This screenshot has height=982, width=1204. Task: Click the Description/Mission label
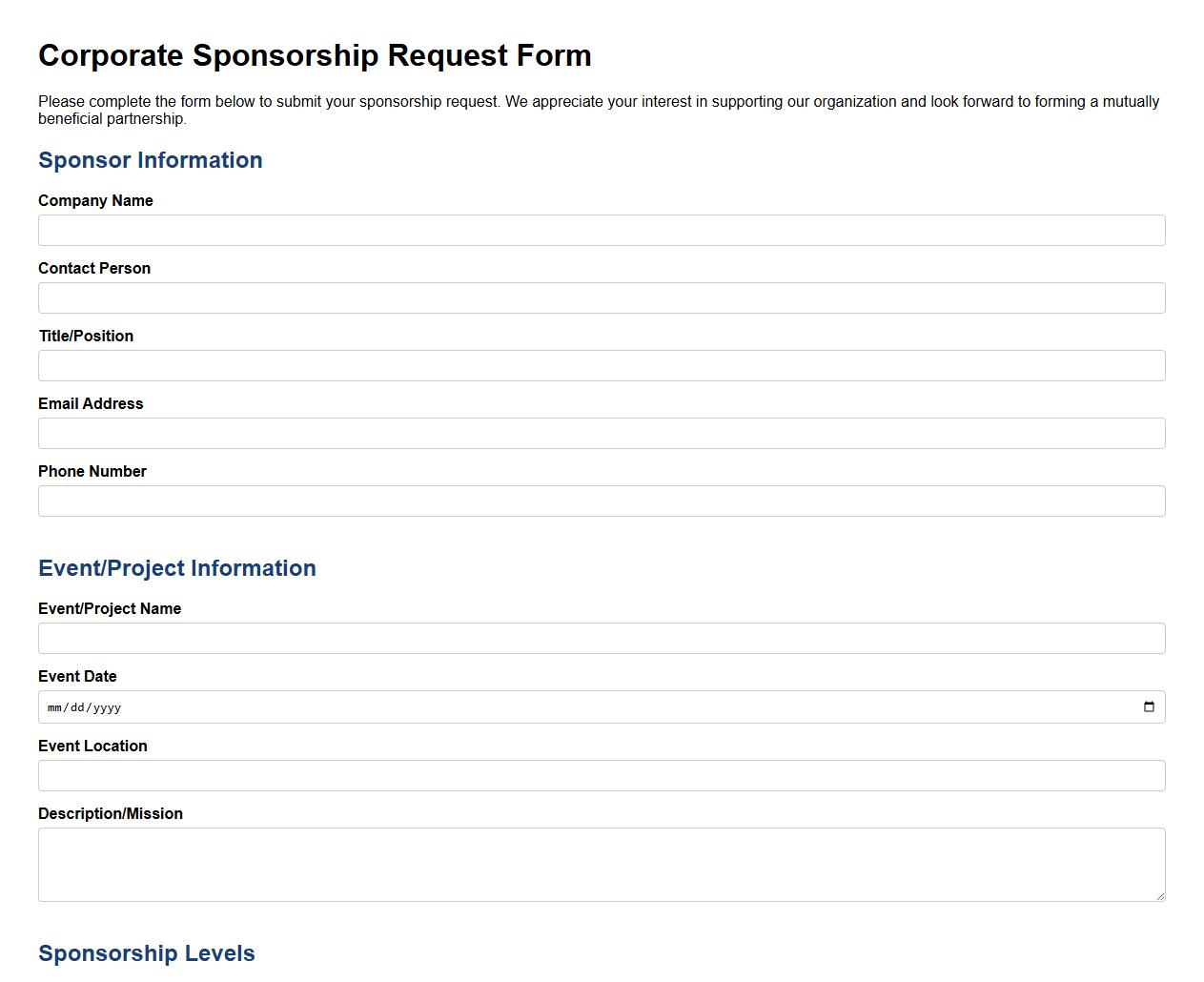(111, 813)
